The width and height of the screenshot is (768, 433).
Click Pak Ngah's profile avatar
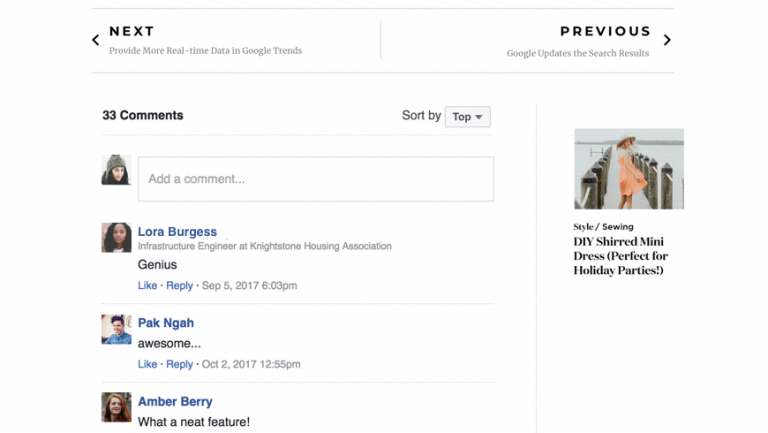coord(116,330)
